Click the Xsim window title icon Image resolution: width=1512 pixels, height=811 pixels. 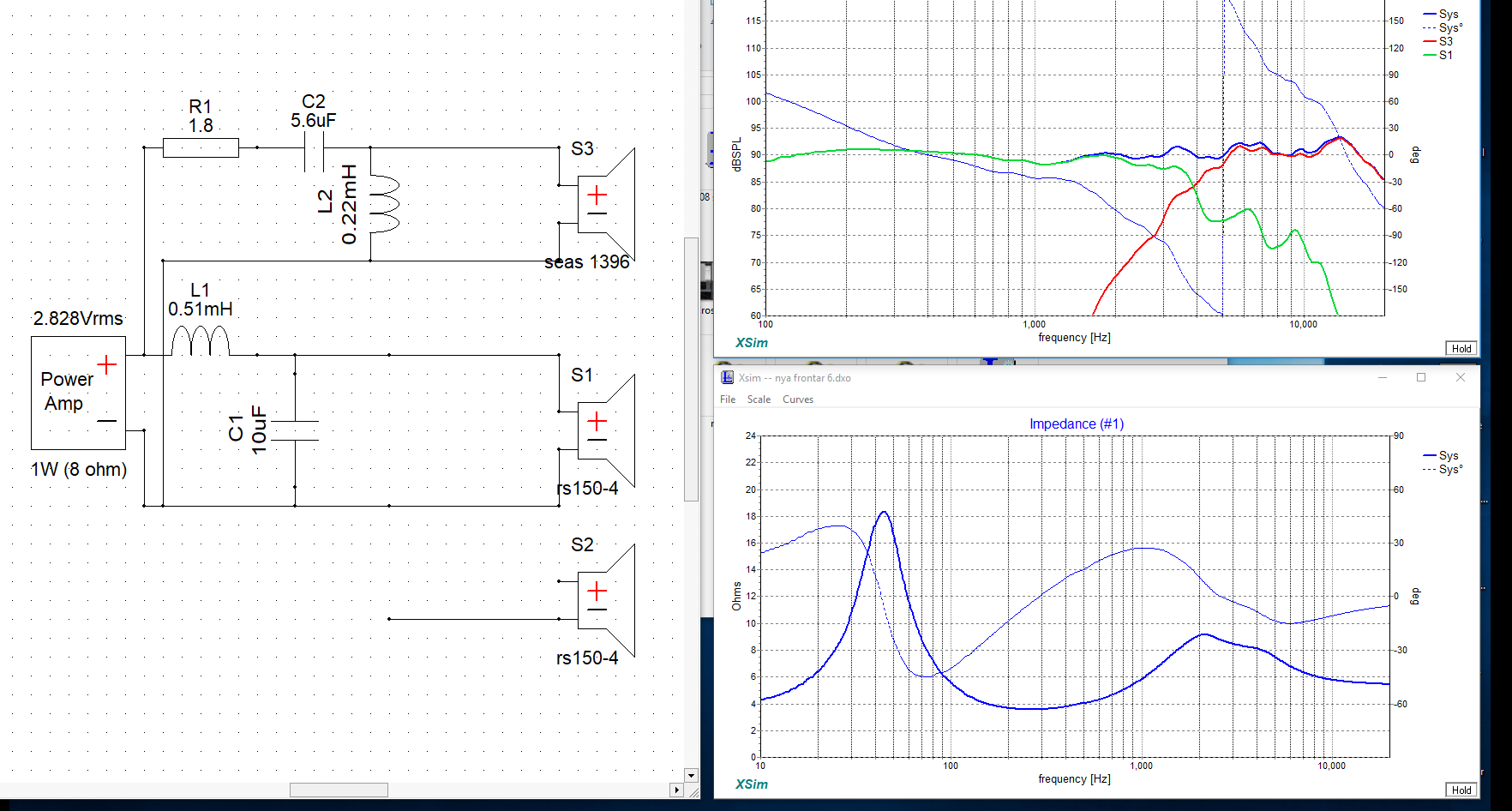727,377
